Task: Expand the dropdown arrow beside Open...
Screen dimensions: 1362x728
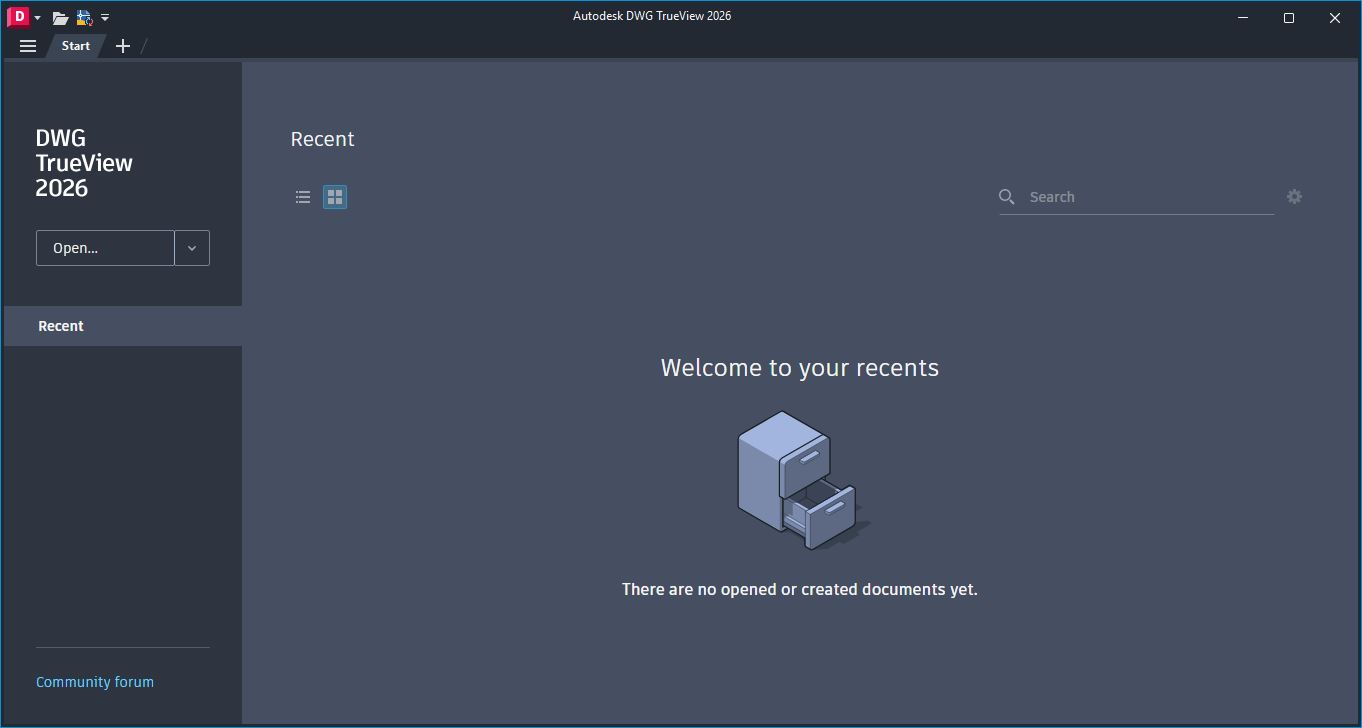Action: [x=192, y=248]
